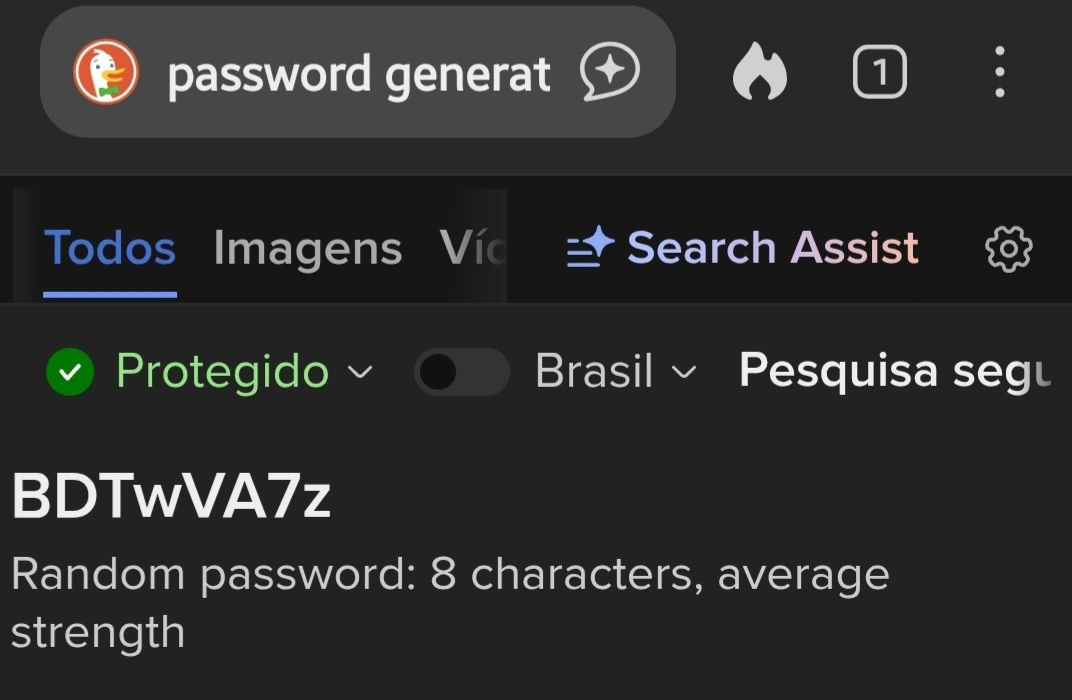The width and height of the screenshot is (1072, 700).
Task: Tap the address bar search text
Action: coord(358,74)
